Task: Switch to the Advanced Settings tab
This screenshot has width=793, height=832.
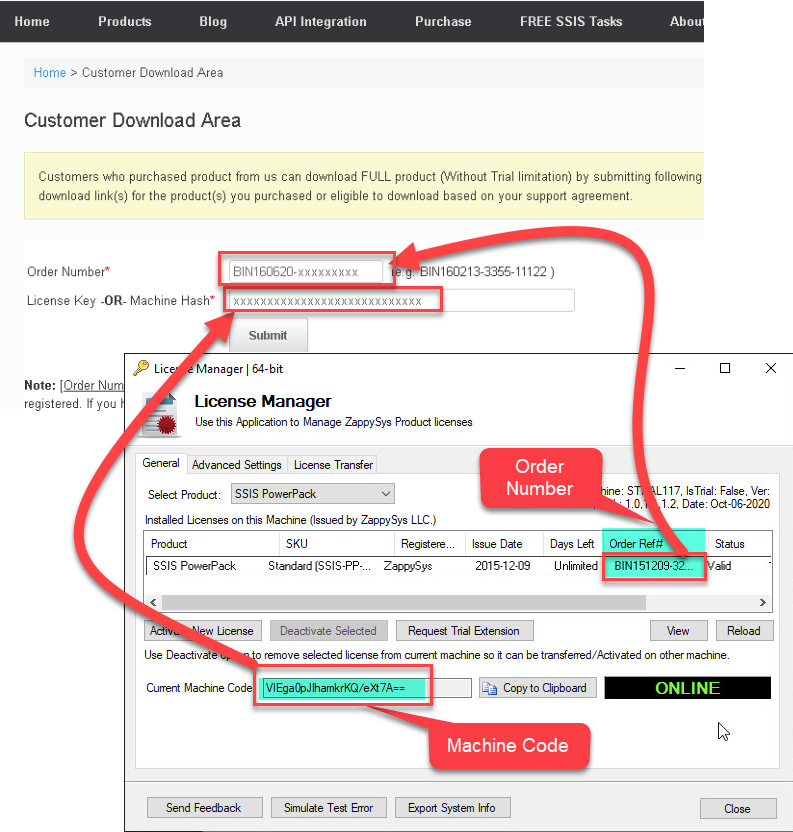Action: pos(237,465)
